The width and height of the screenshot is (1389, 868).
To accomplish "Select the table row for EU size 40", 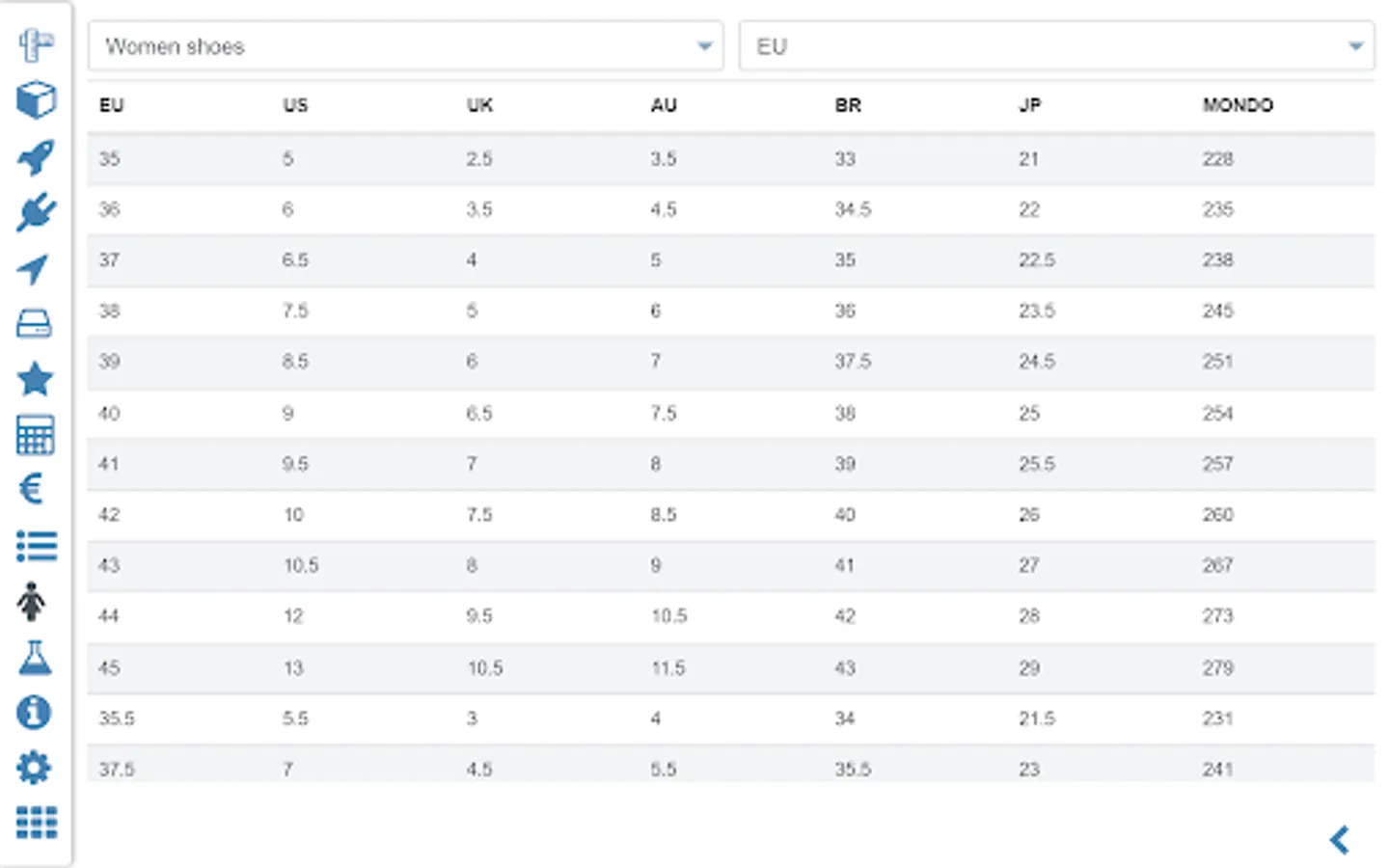I will click(x=730, y=414).
